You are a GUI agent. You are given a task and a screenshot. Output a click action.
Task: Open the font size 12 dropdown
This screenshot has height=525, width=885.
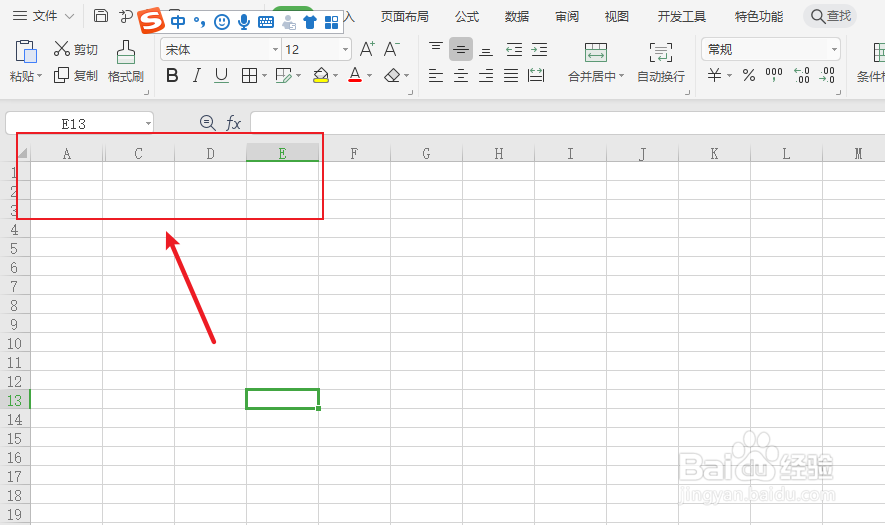pos(345,50)
